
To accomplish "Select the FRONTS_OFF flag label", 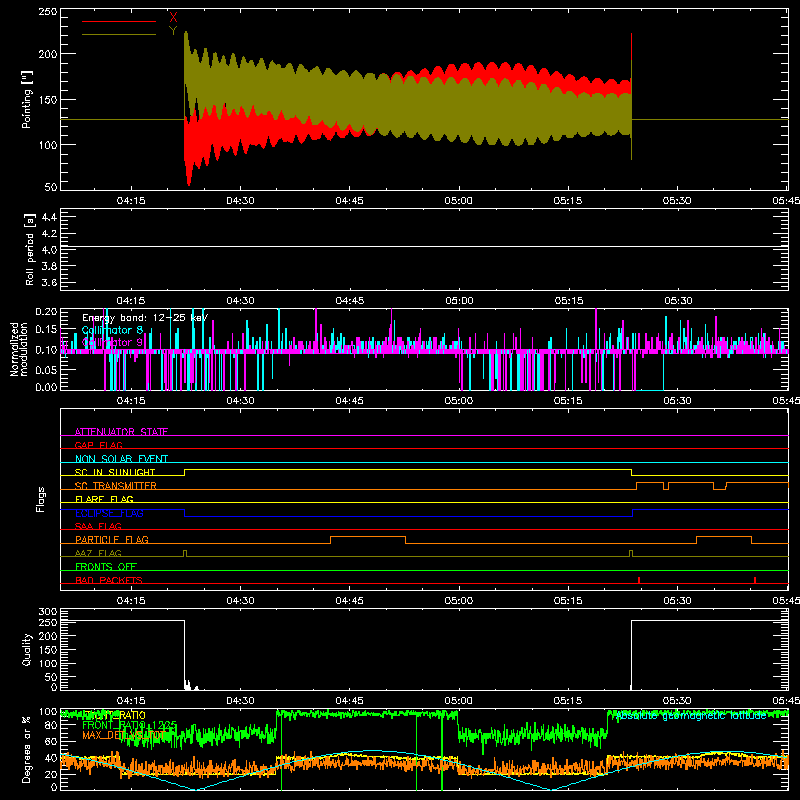I will [106, 567].
